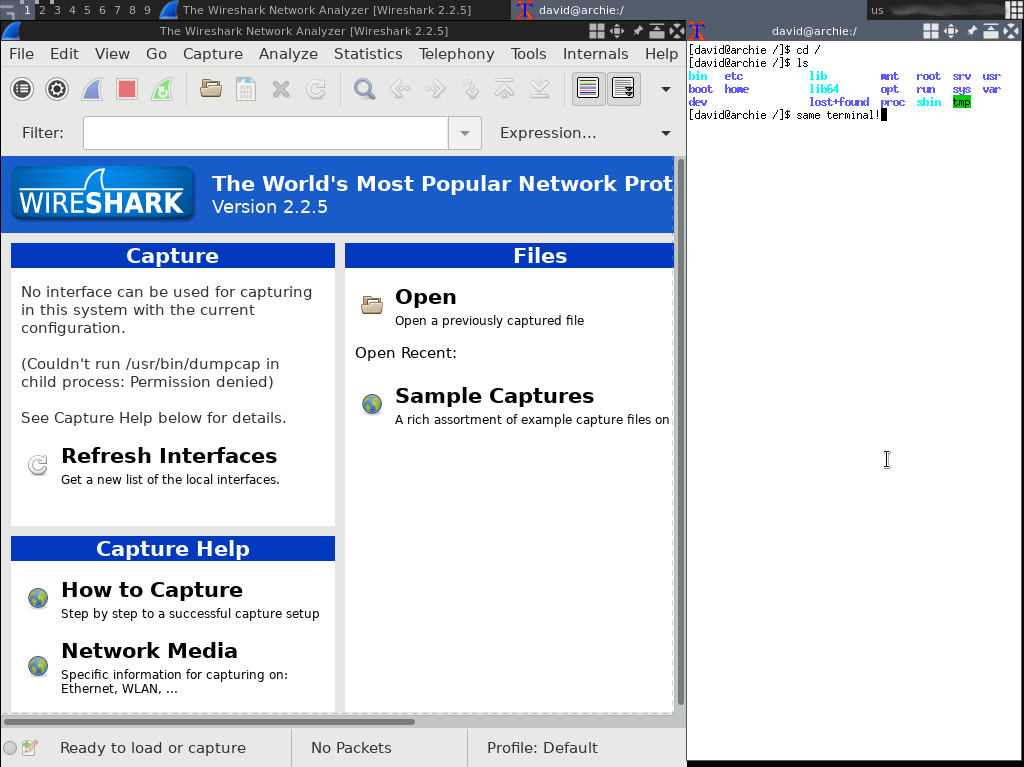Open the filter history dropdown arrow
Image resolution: width=1024 pixels, height=767 pixels.
465,133
